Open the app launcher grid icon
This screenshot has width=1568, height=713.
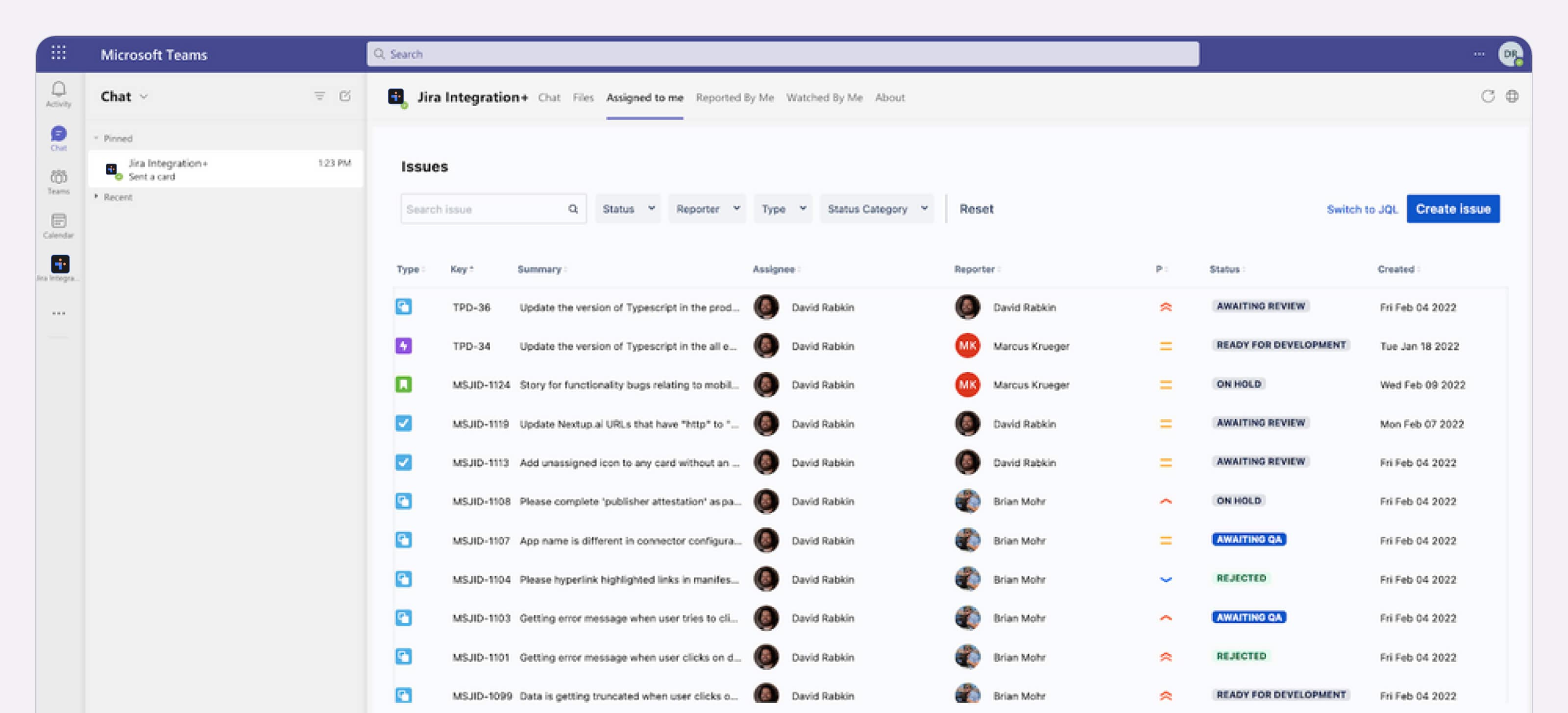pyautogui.click(x=58, y=53)
